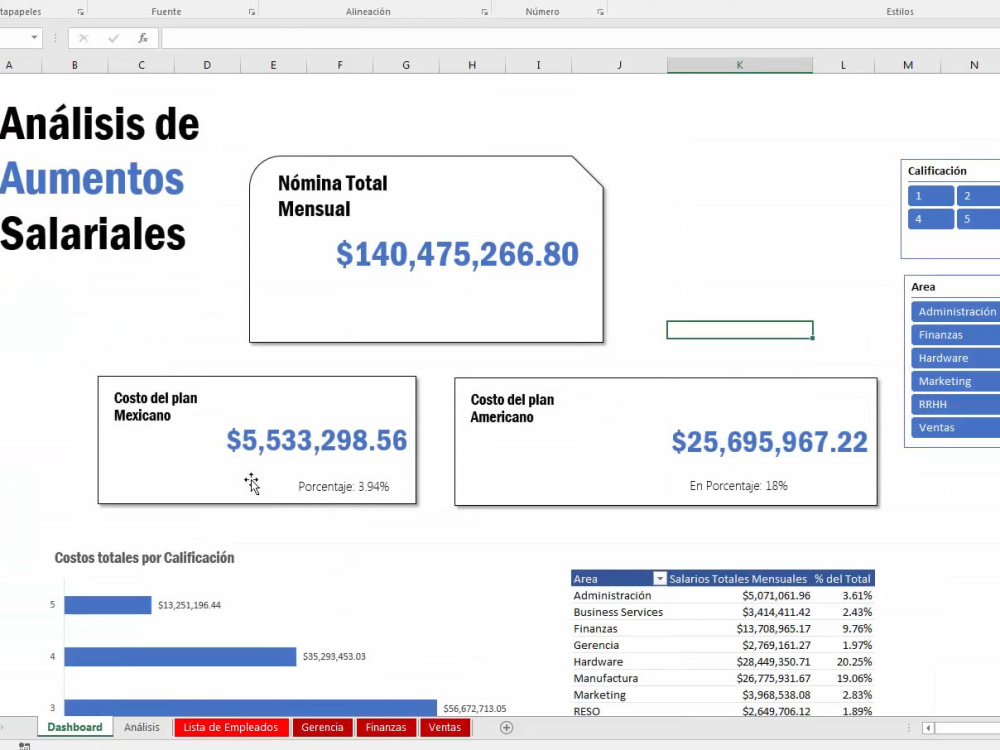Click the chart bar for calificación 4
Screen dimensions: 1000x750
pos(180,656)
